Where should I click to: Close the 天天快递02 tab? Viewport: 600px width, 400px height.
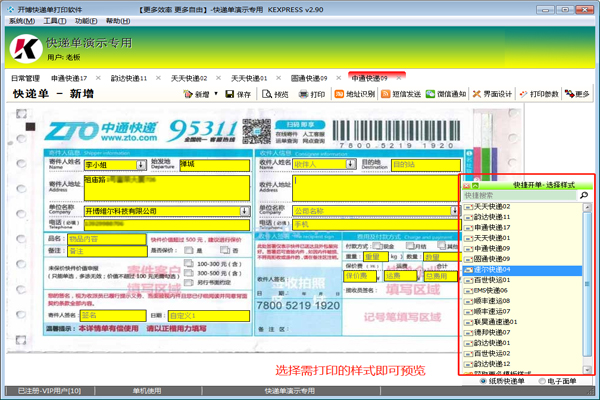pos(218,78)
